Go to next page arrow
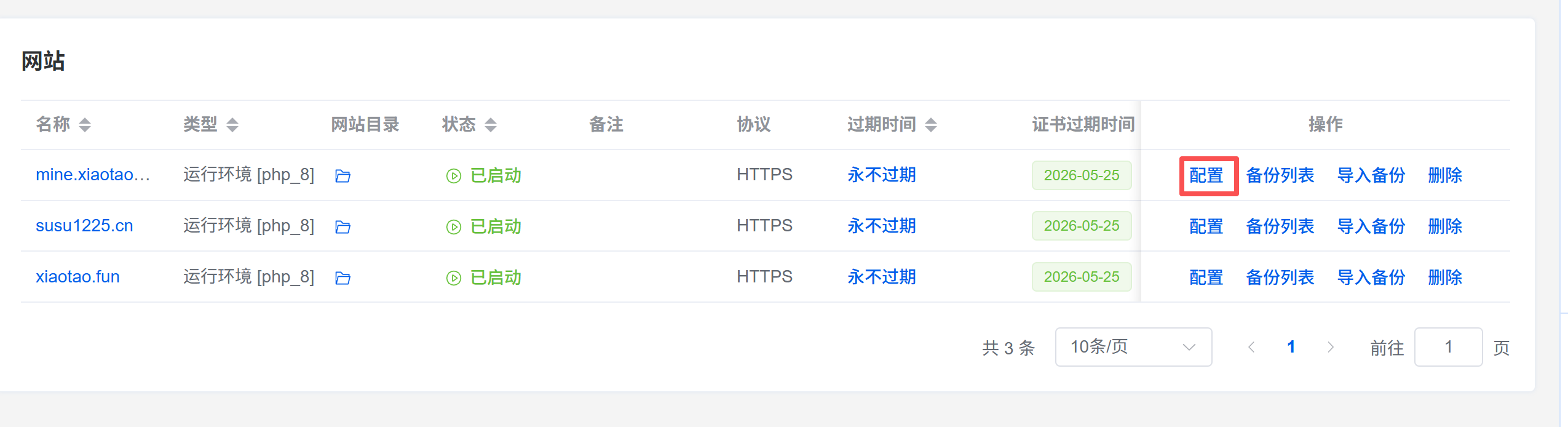Screen dimensions: 1568x427 1331,348
